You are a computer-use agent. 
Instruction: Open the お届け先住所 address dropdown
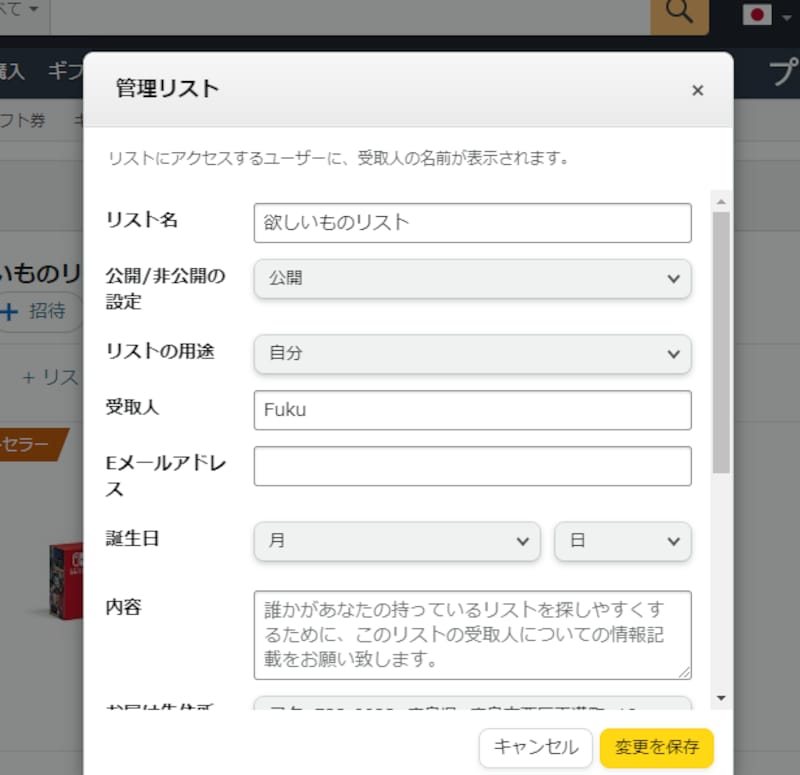click(x=472, y=704)
